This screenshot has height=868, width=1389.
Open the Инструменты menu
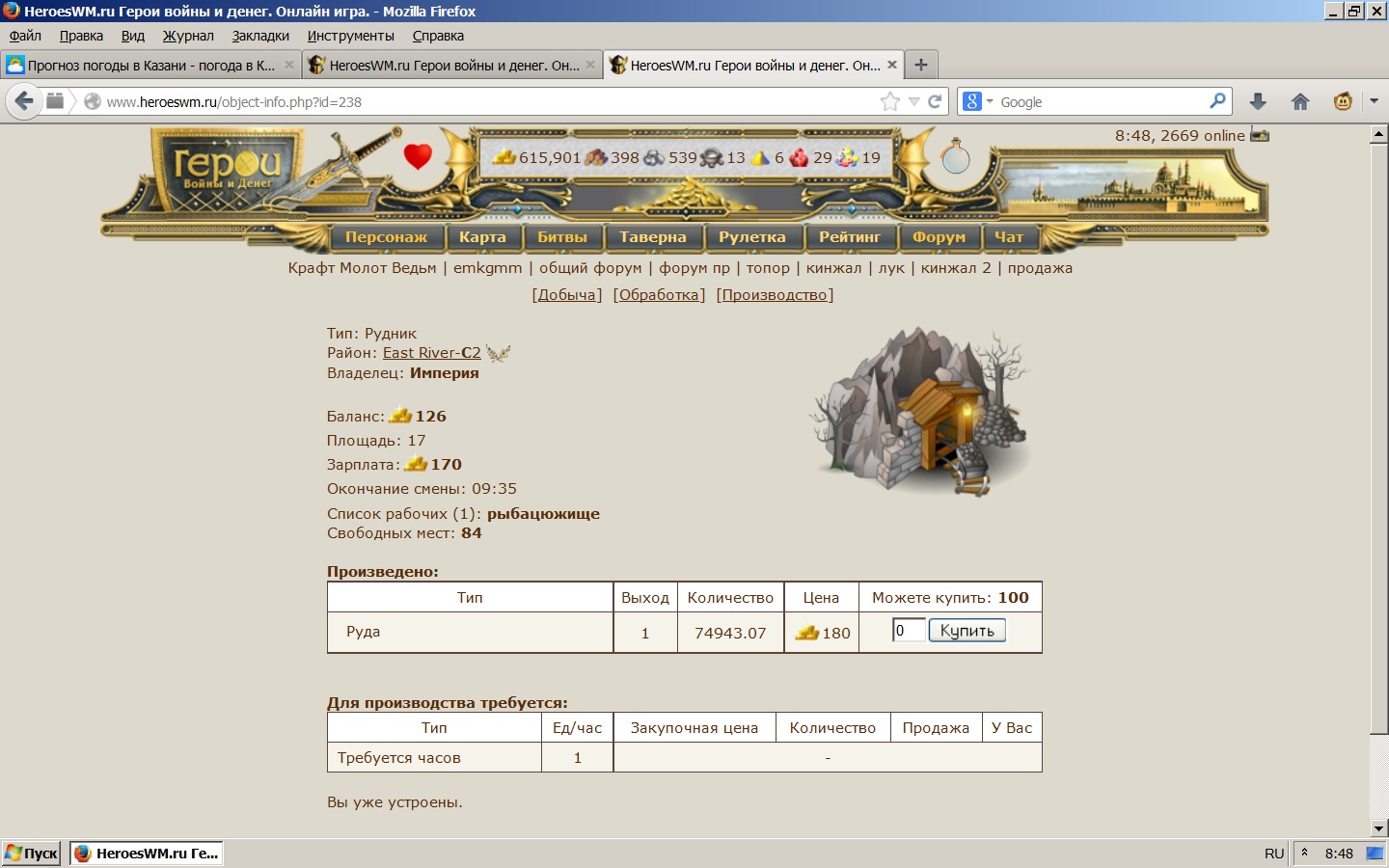(x=351, y=36)
